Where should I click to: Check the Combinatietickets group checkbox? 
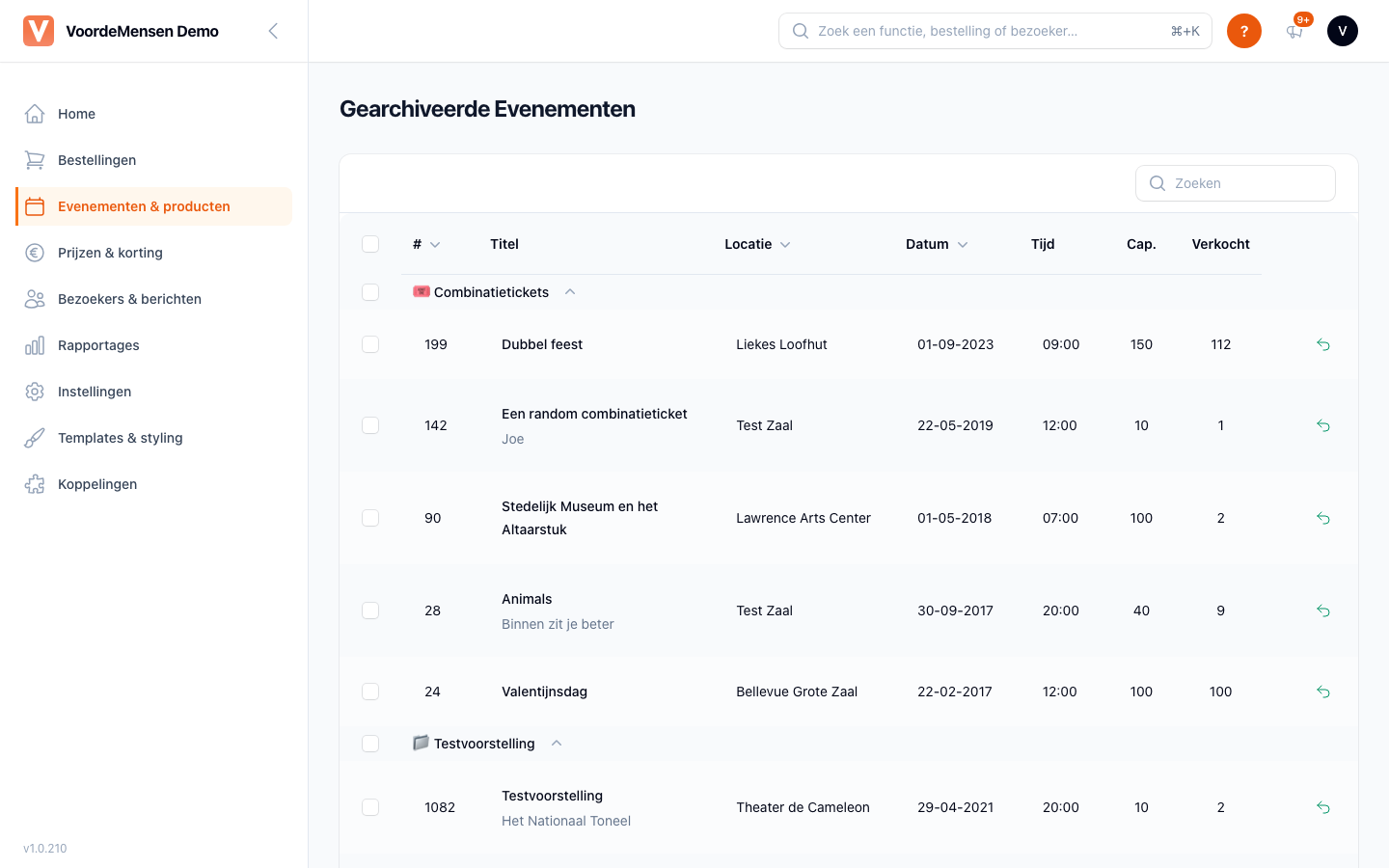[370, 292]
